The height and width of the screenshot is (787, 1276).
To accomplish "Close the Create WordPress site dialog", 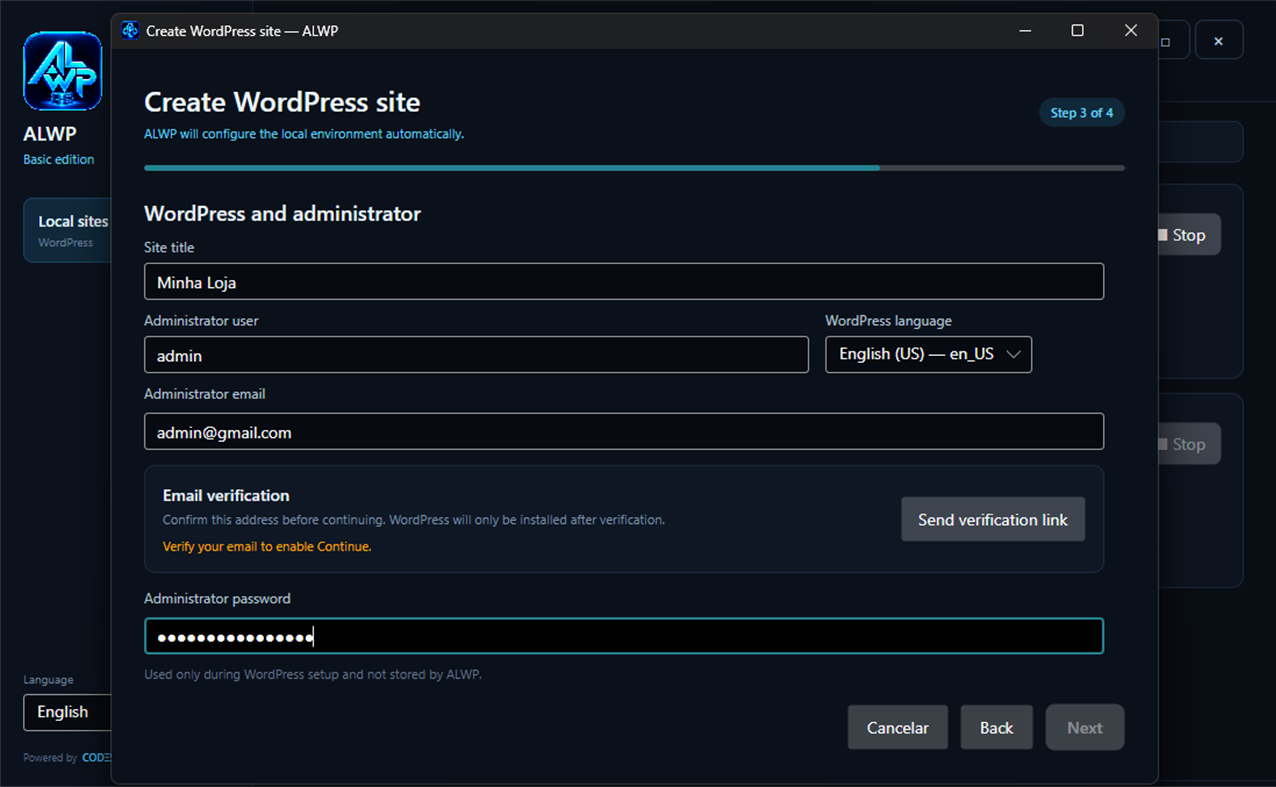I will (1131, 31).
